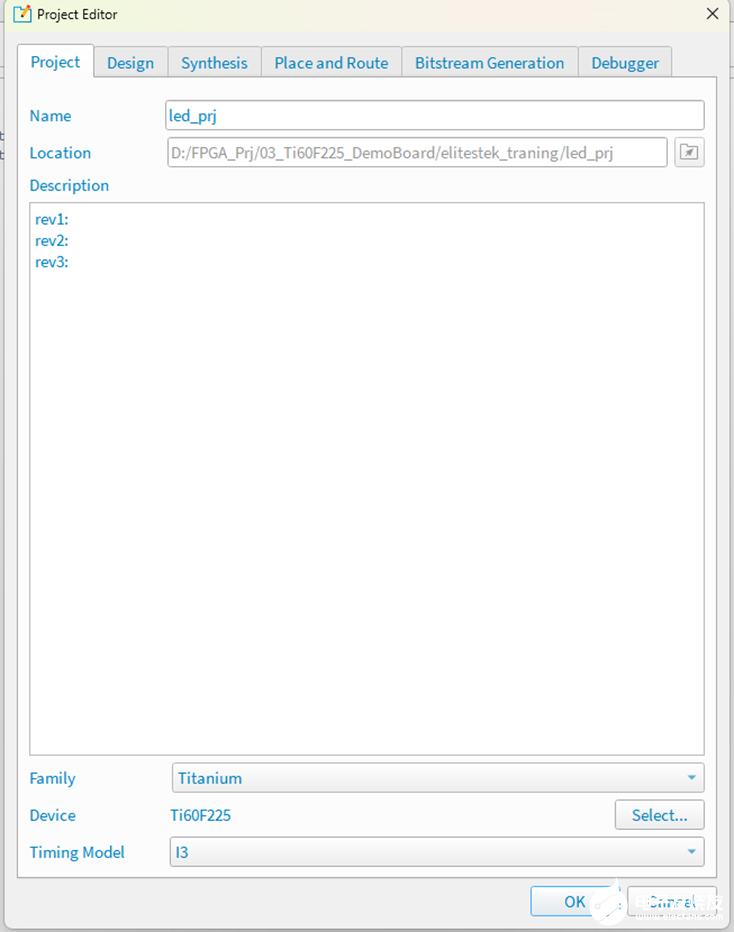Image resolution: width=734 pixels, height=932 pixels.
Task: Open the Synthesis tab
Action: pyautogui.click(x=214, y=63)
